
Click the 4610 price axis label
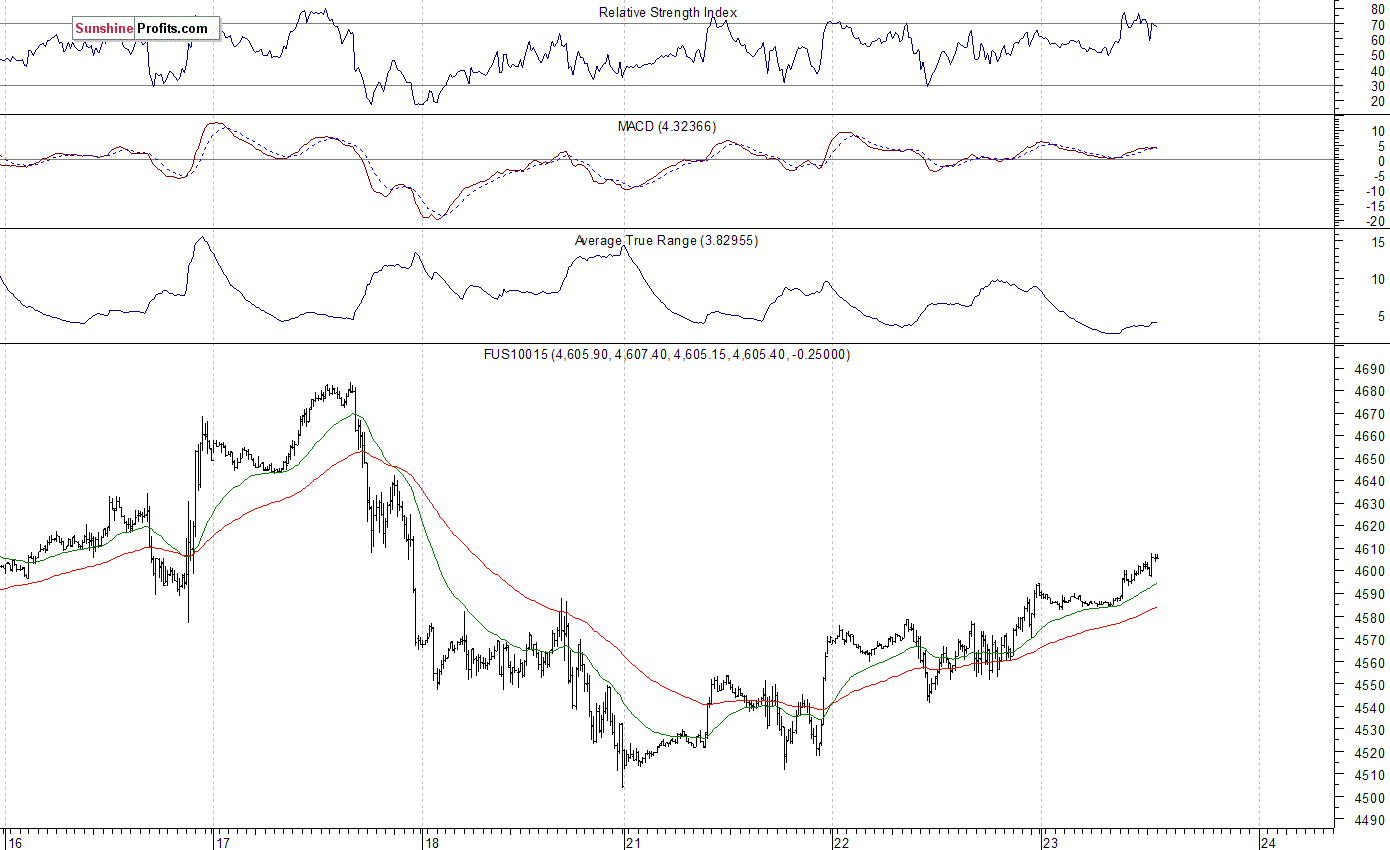[x=1370, y=550]
